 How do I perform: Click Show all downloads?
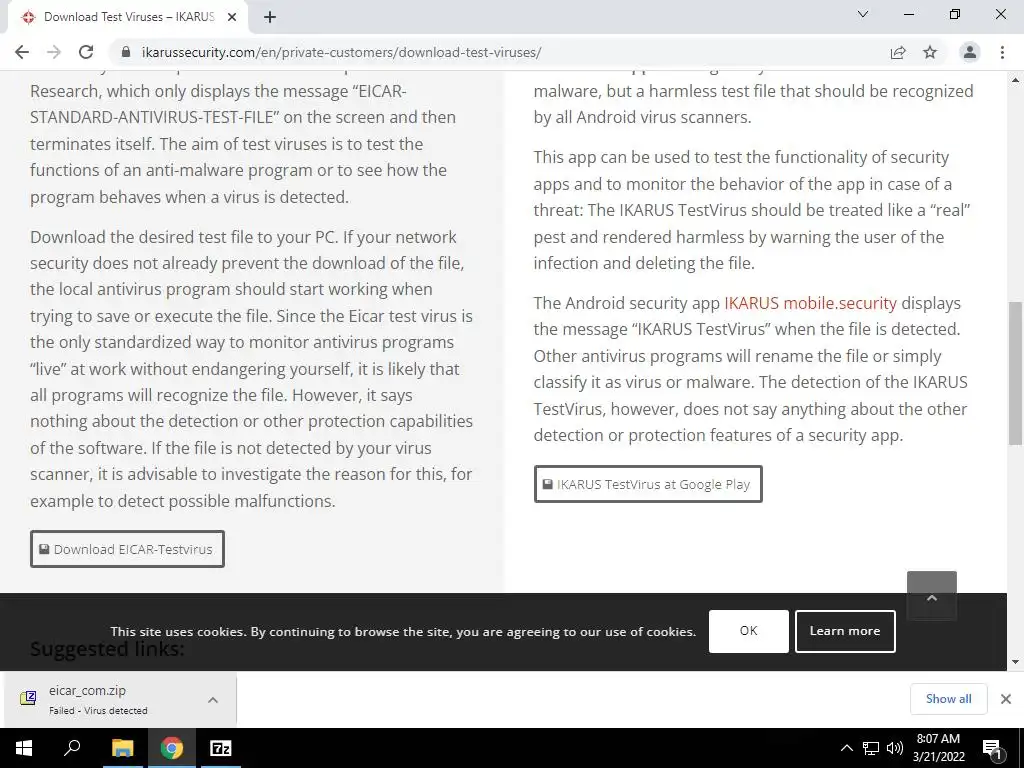[948, 699]
